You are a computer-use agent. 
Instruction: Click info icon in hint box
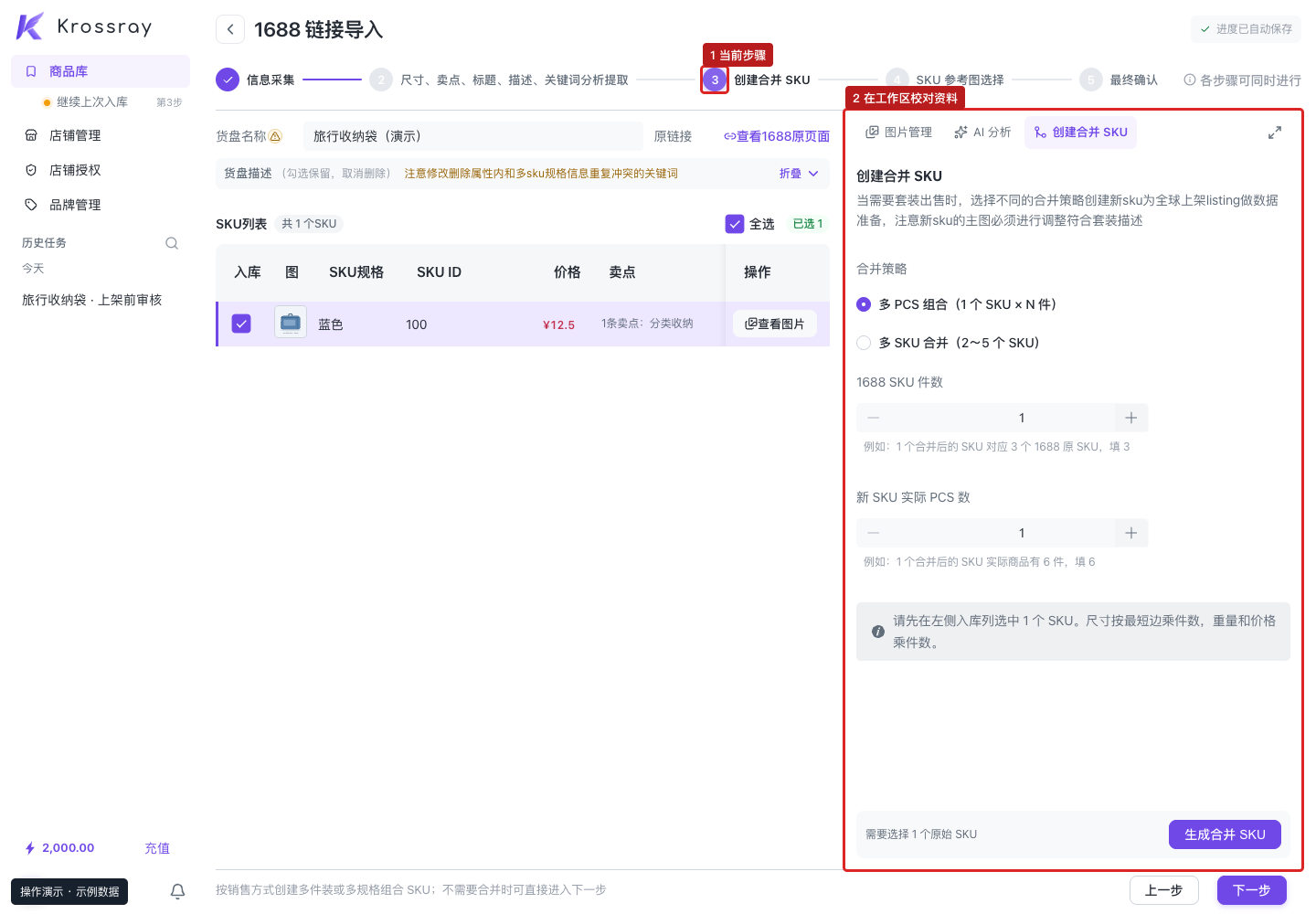878,632
